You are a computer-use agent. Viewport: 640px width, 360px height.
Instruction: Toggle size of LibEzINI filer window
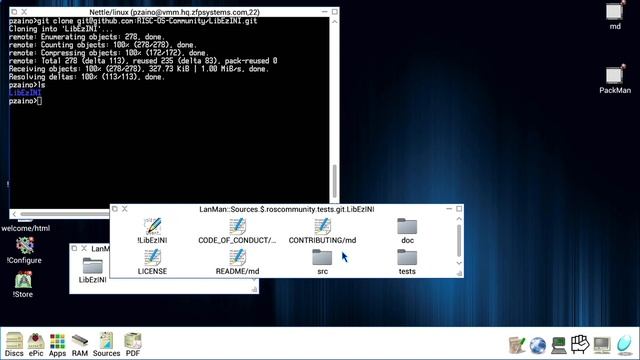459,209
